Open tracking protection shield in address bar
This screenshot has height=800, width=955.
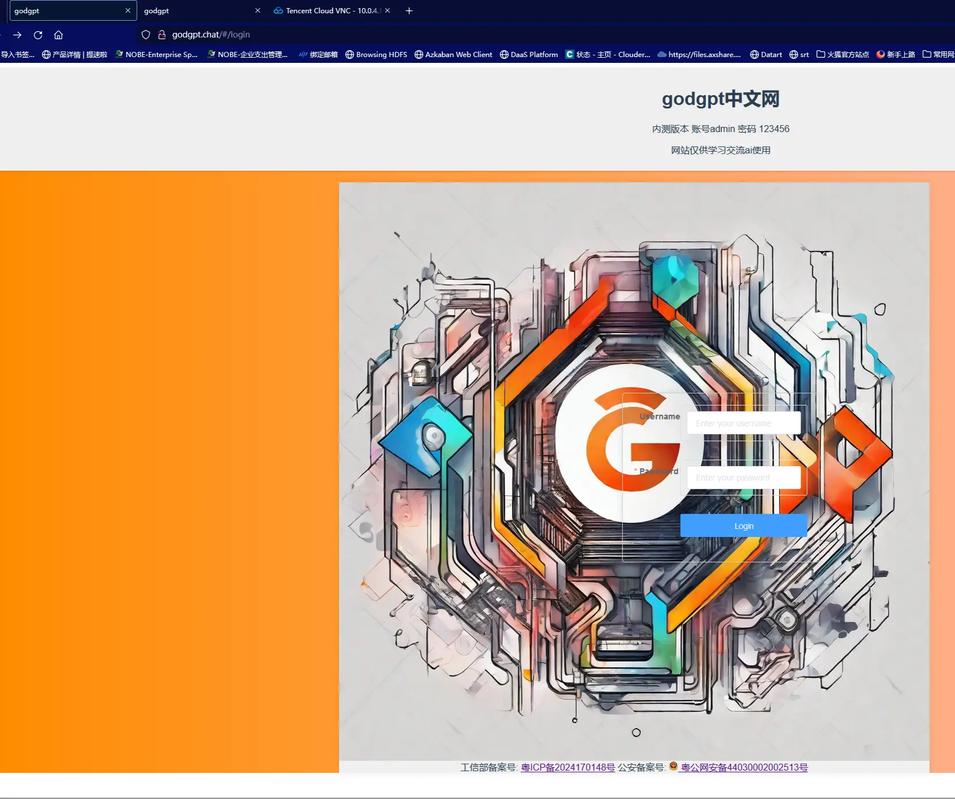coord(146,35)
